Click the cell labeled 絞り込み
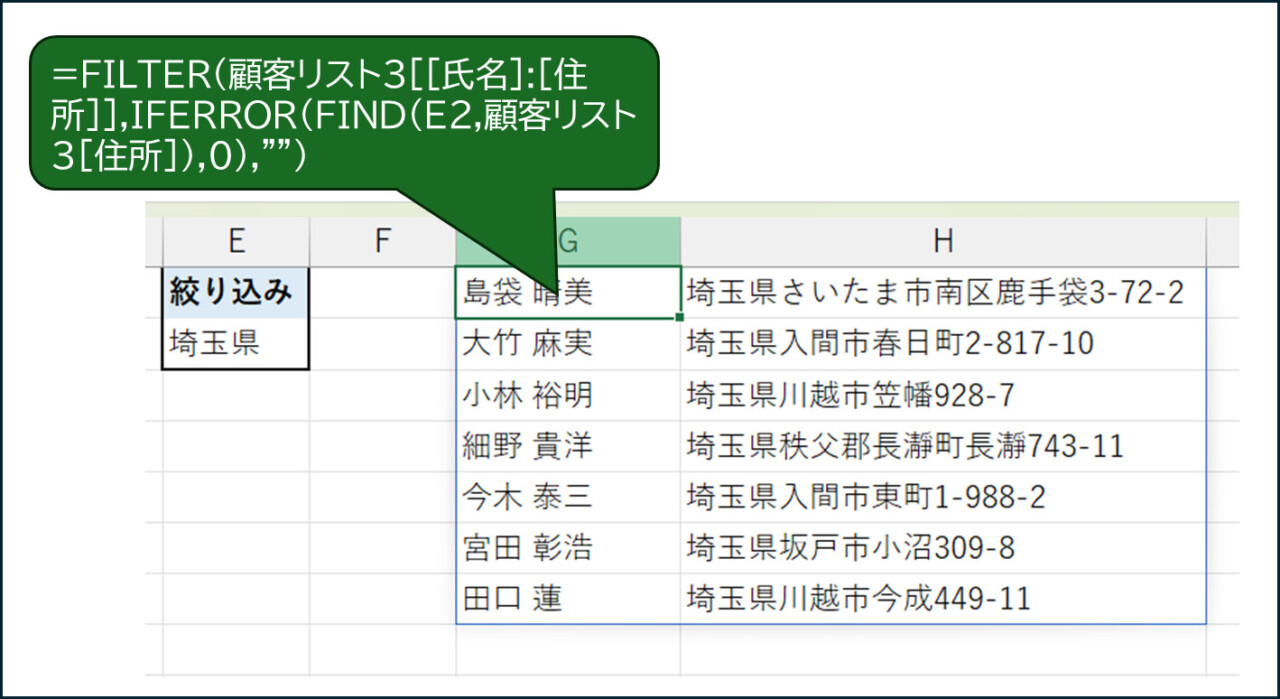 coord(236,293)
